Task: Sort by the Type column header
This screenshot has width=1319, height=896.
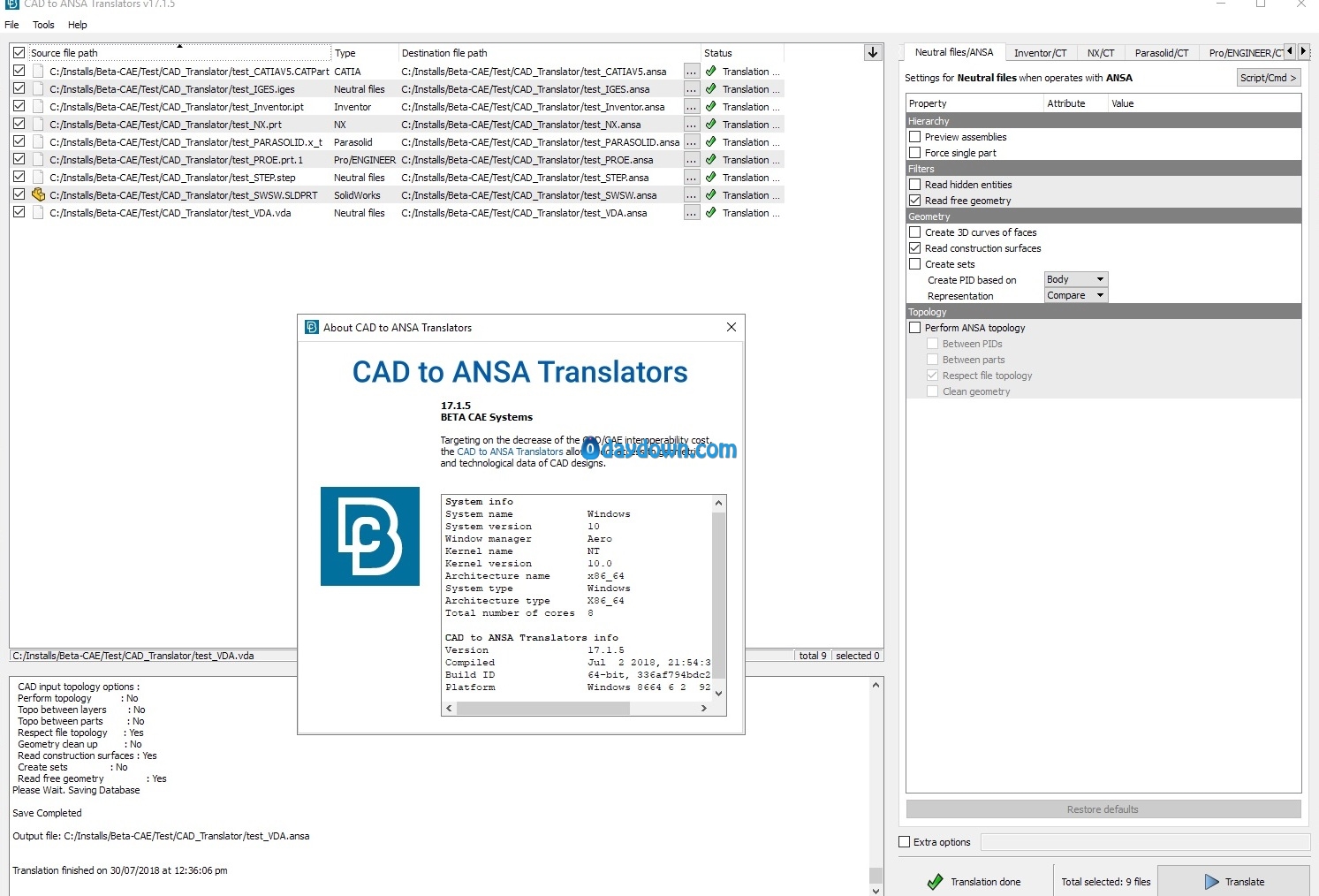Action: click(364, 53)
